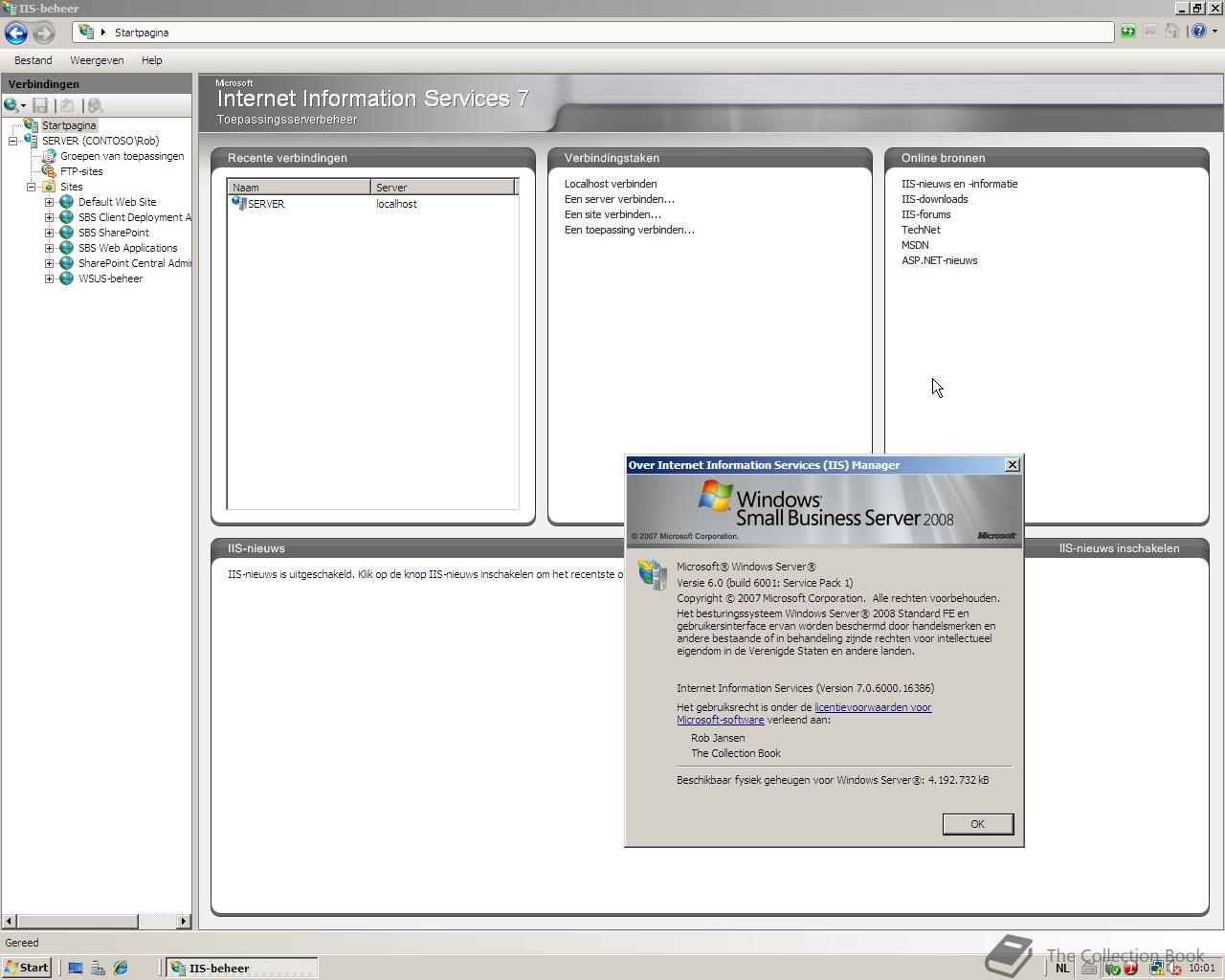Click the Groepen van toepassingen icon
This screenshot has height=980, width=1225.
click(49, 156)
